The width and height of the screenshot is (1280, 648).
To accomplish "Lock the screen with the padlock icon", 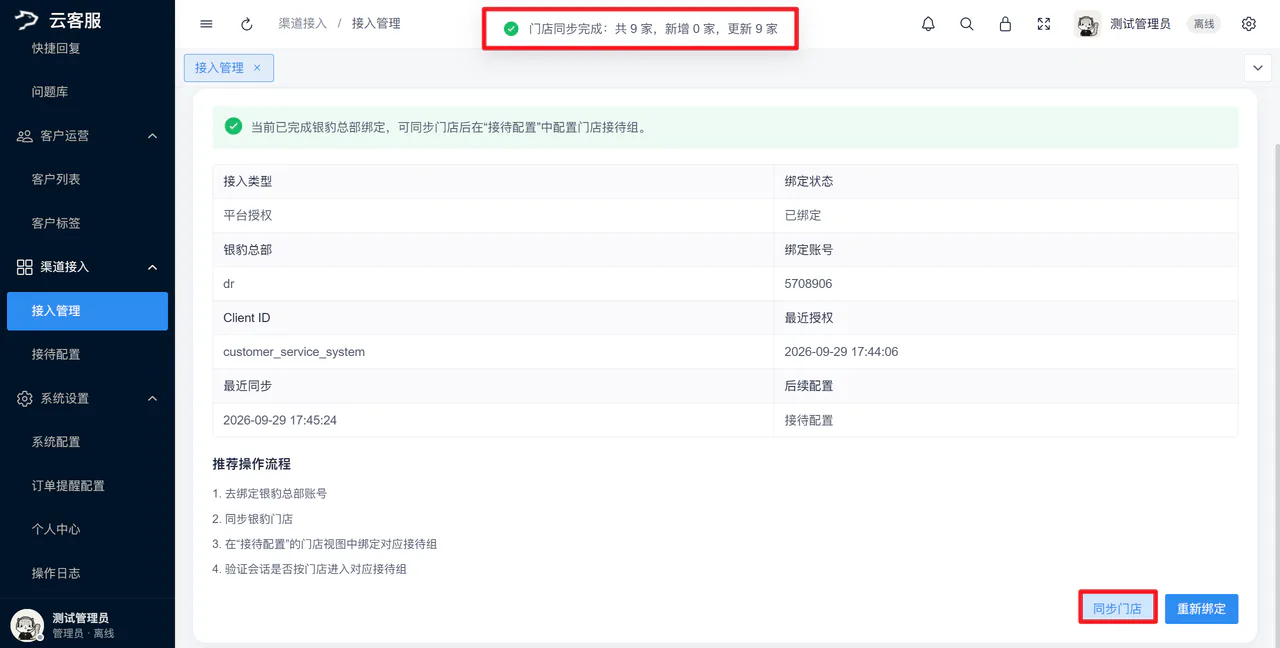I will pyautogui.click(x=1005, y=24).
